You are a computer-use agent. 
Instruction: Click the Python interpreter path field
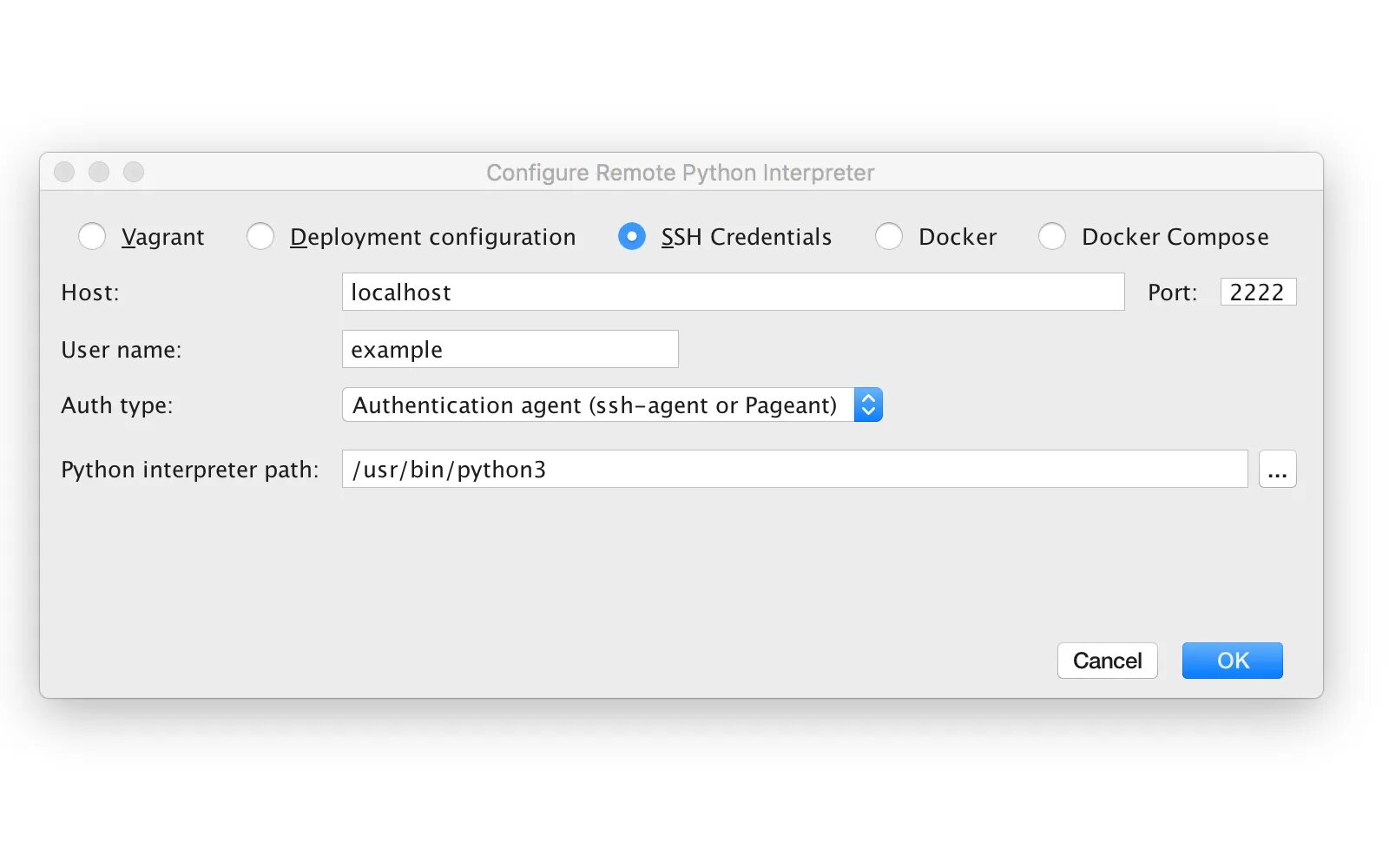click(x=794, y=470)
